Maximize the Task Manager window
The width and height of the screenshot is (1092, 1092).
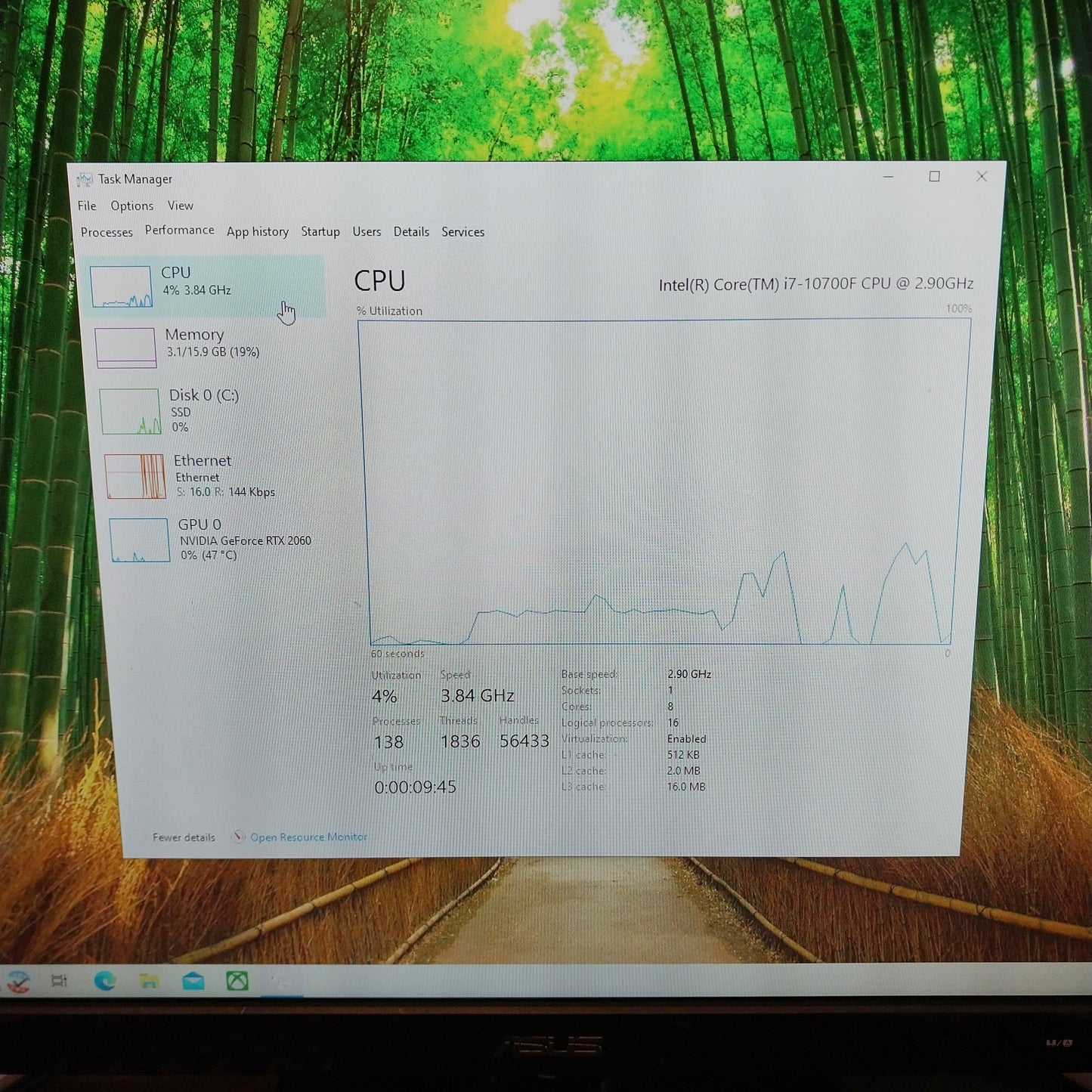coord(935,176)
